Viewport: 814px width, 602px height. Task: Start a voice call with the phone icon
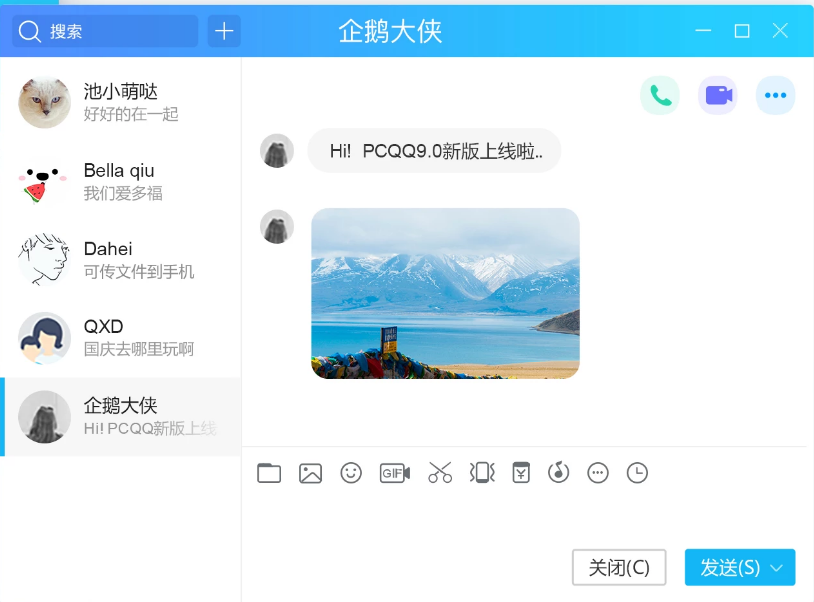pyautogui.click(x=660, y=95)
